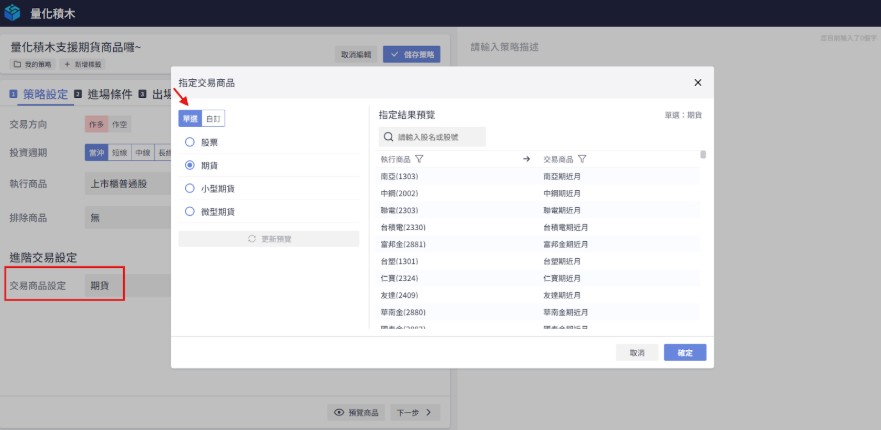Click the folder icon for 我的策略
Viewport: 881px width, 430px height.
pyautogui.click(x=17, y=64)
